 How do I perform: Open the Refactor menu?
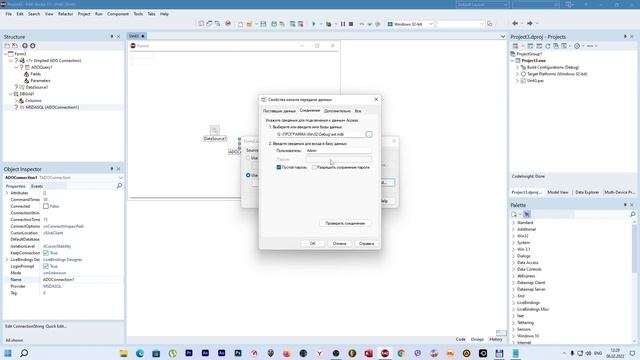click(65, 14)
